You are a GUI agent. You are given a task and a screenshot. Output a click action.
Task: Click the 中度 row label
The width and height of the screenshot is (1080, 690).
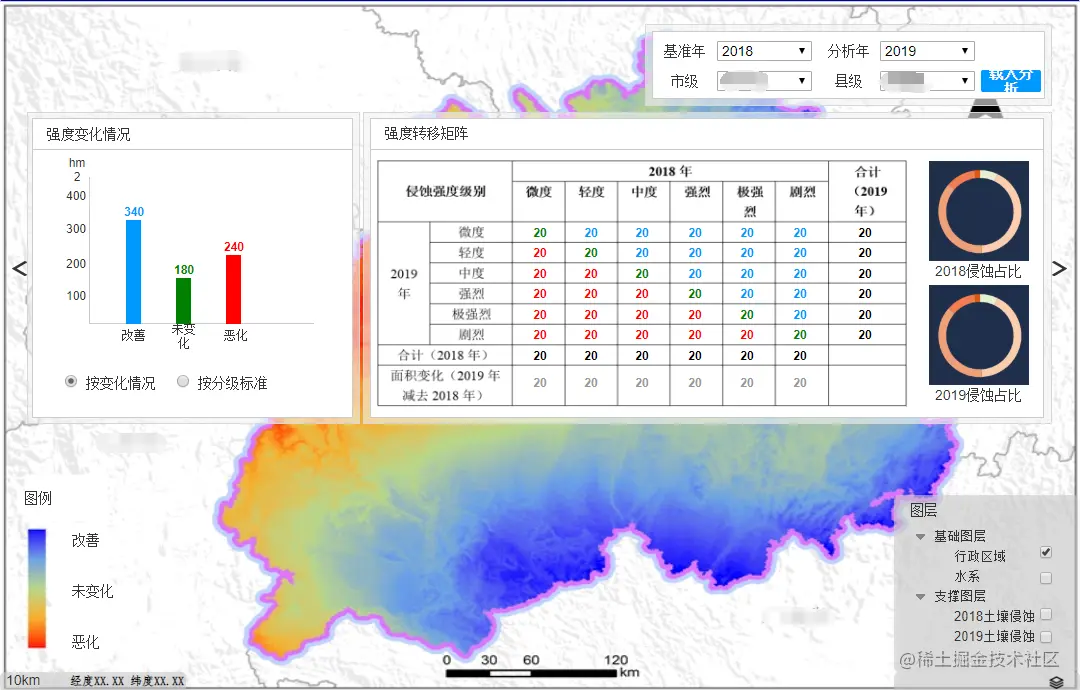point(472,273)
